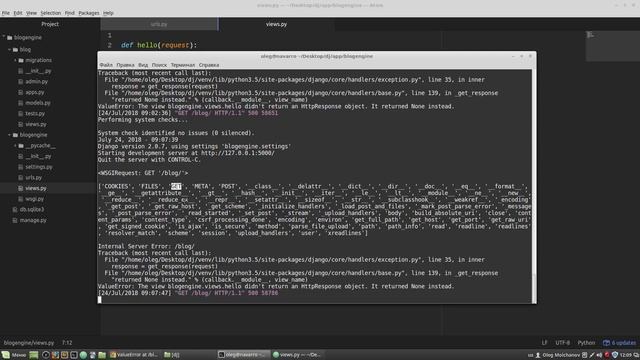Image resolution: width=640 pixels, height=360 pixels.
Task: Click blogengine/views.py path in status bar
Action: [29, 343]
